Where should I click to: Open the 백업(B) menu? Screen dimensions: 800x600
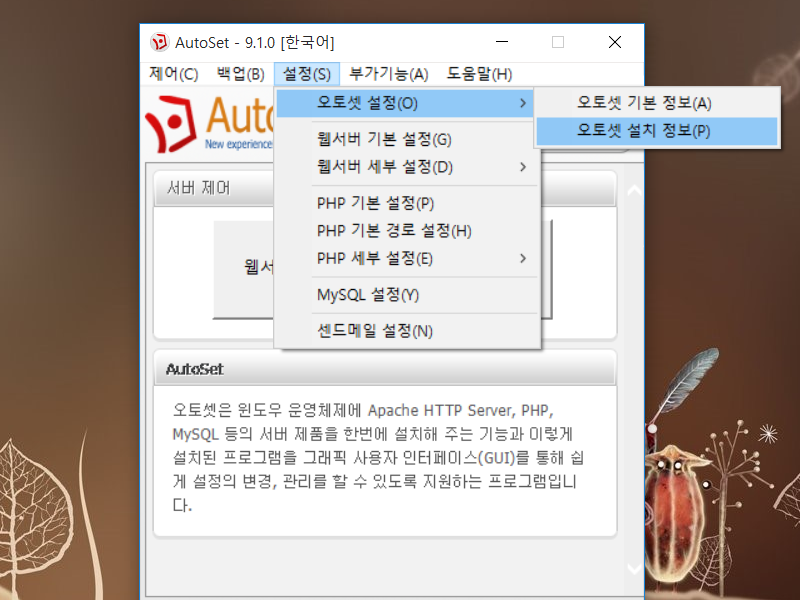240,74
